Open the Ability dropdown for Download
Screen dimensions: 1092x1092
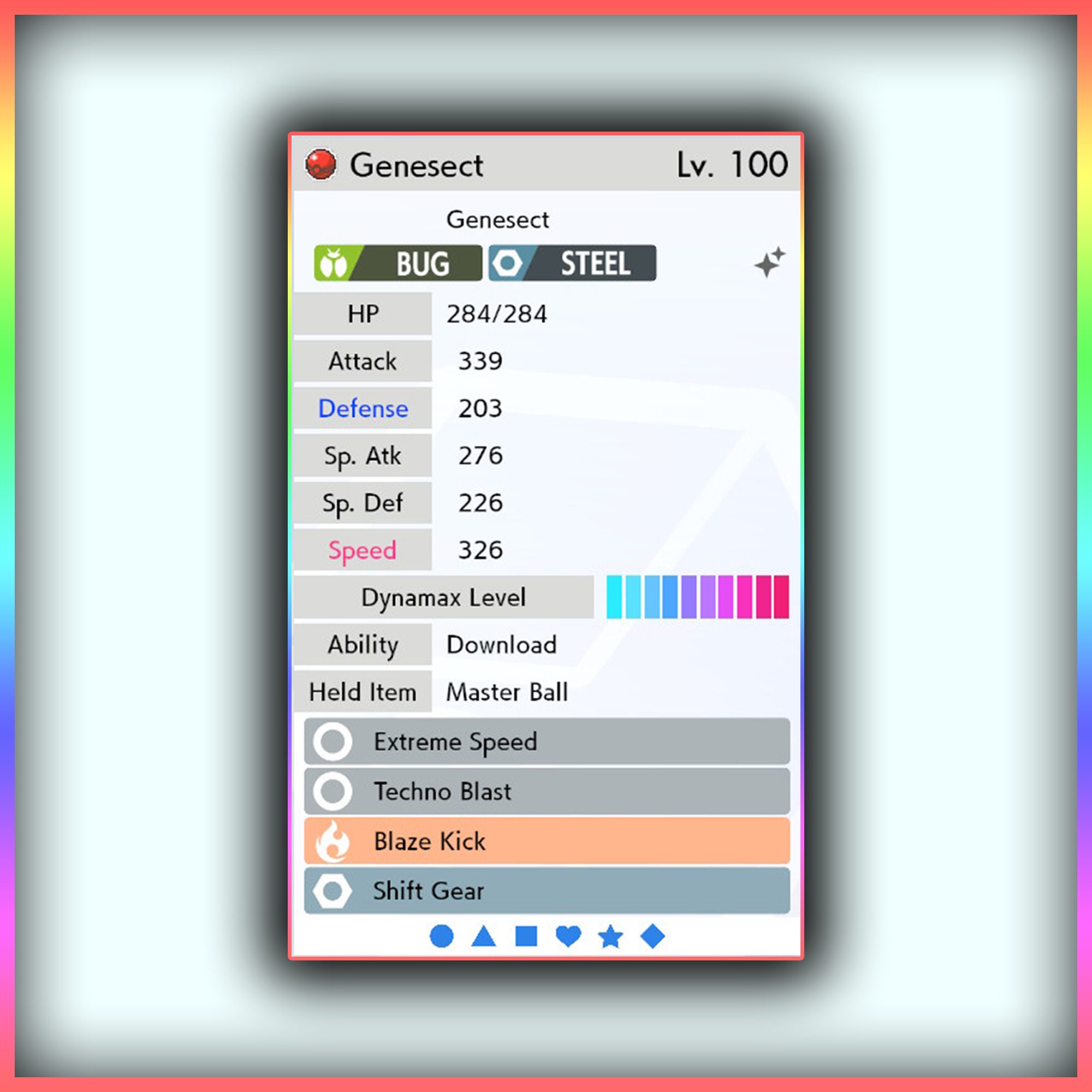(557, 647)
